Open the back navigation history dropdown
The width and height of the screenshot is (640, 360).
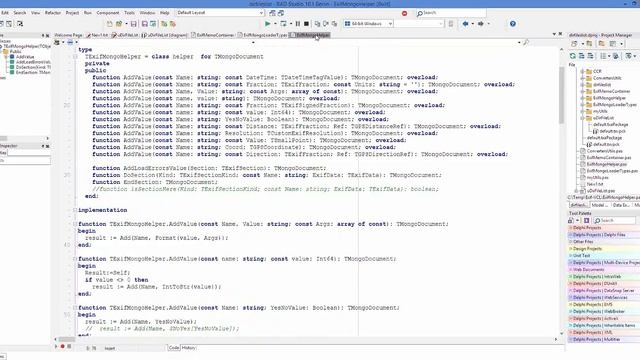pos(473,24)
